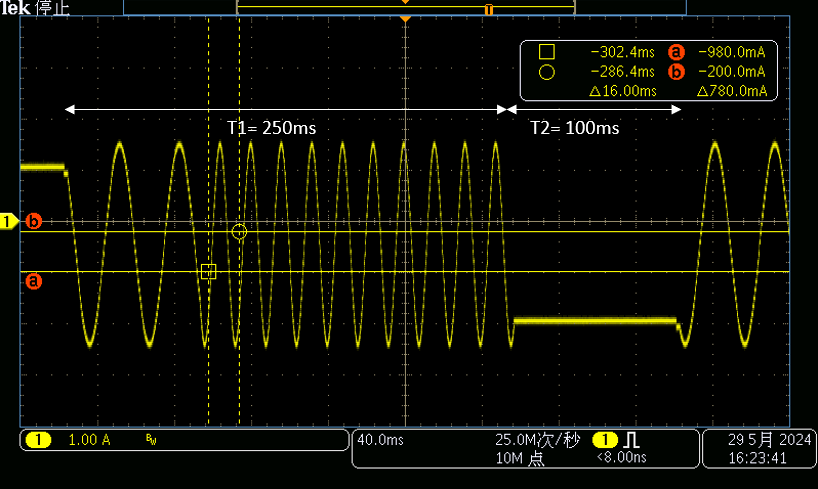The image size is (818, 489).
Task: Click the date and time display
Action: coord(758,449)
